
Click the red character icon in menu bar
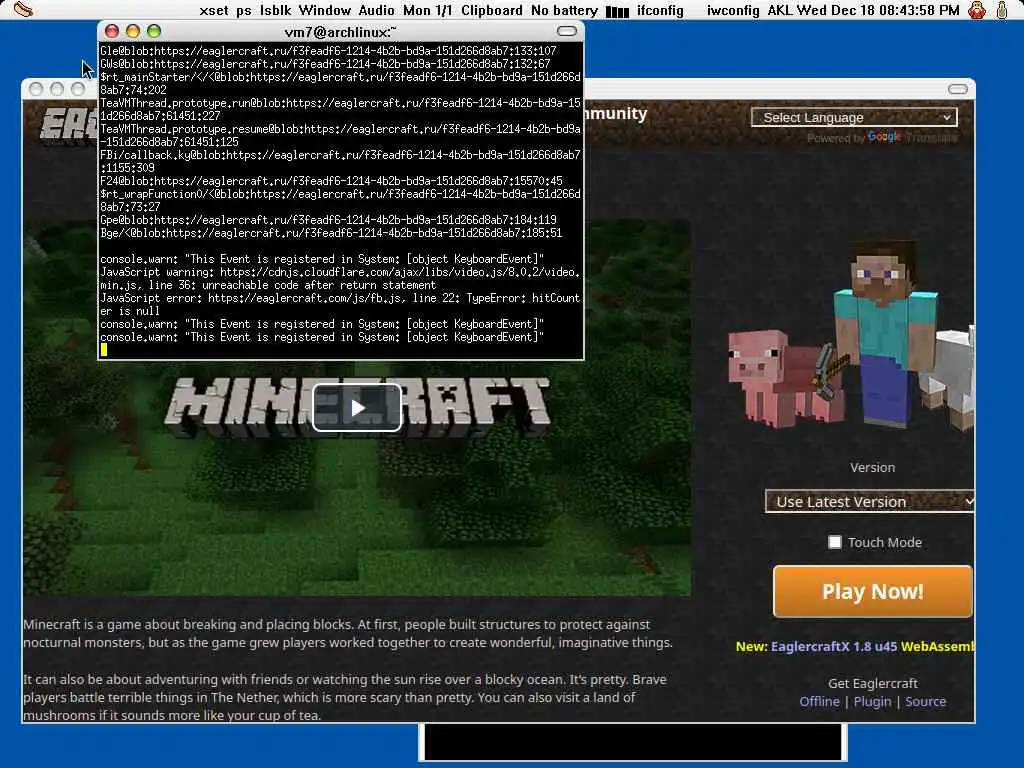tap(977, 10)
